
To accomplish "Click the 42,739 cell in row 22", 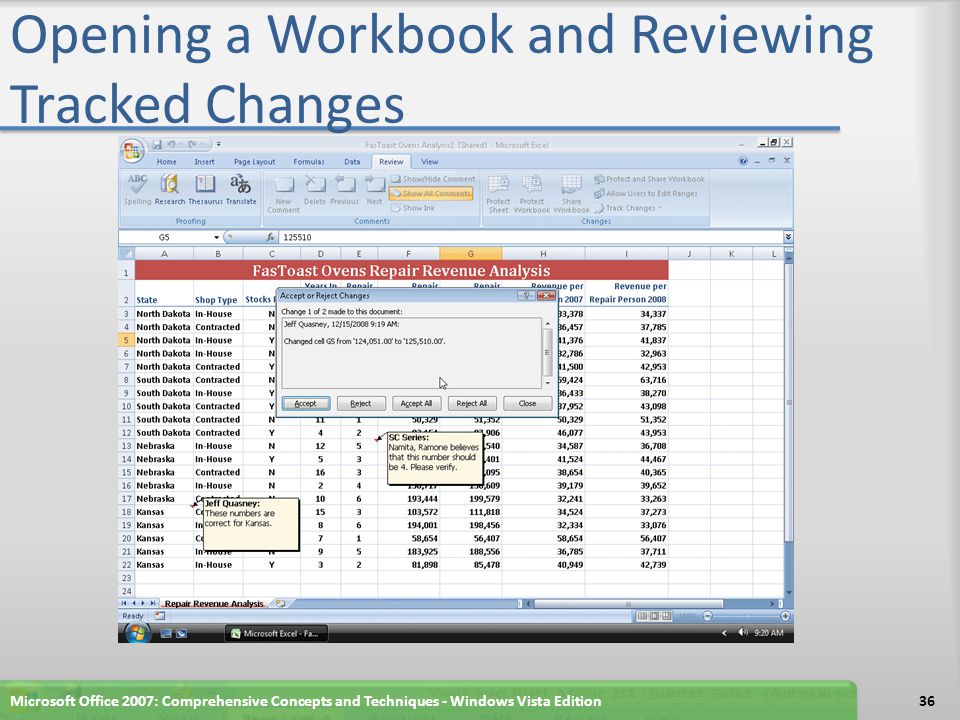I will (626, 564).
